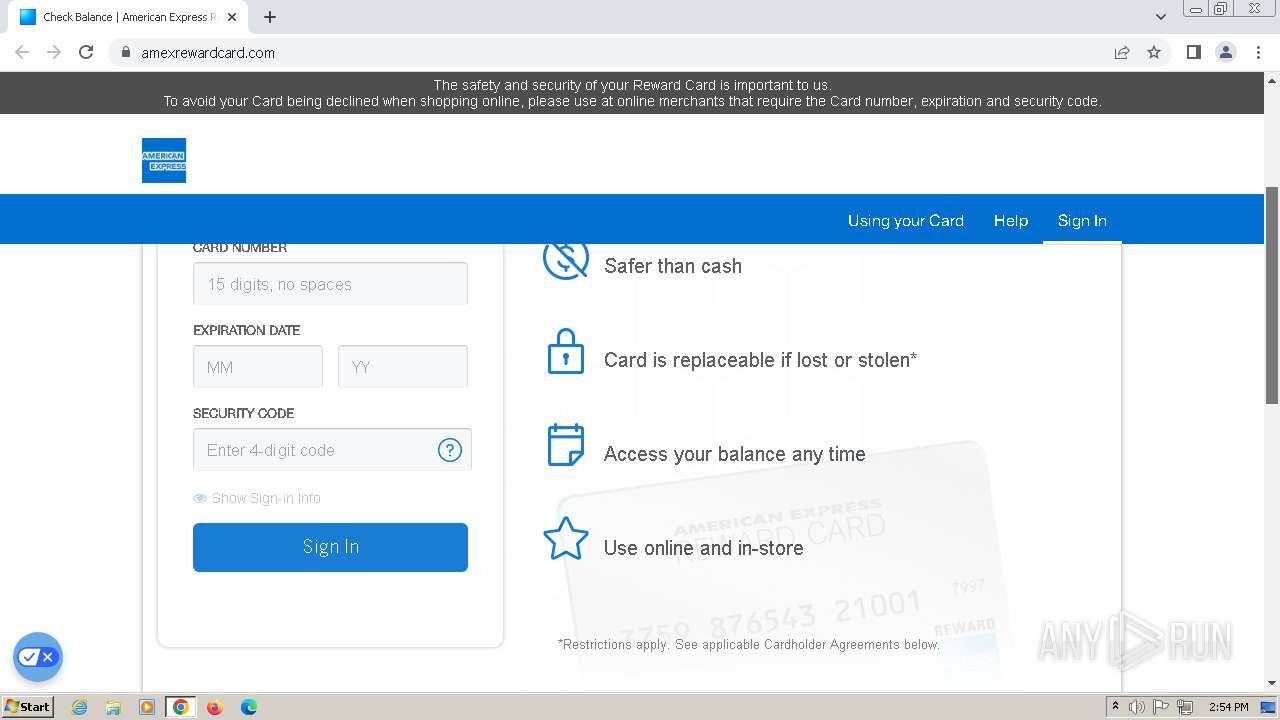Click the padlock card replaceable icon
The height and width of the screenshot is (720, 1280).
click(x=566, y=352)
